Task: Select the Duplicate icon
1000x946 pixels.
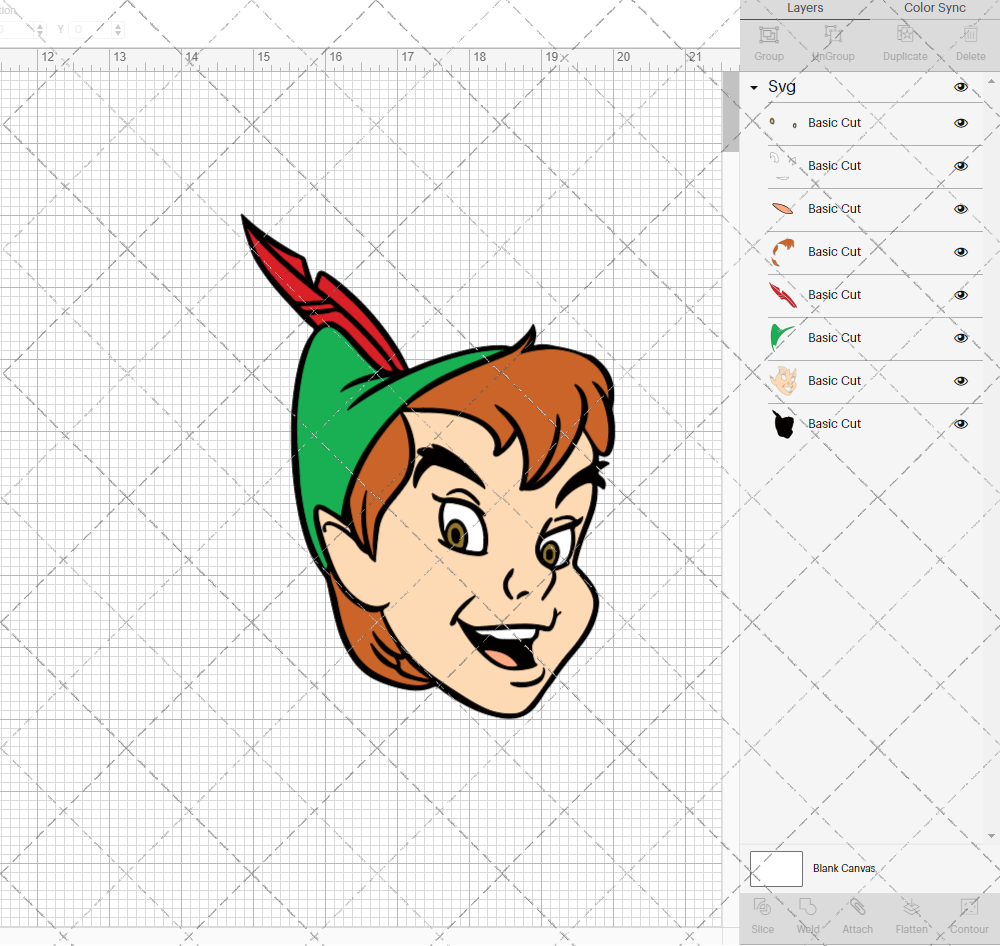Action: pos(905,40)
